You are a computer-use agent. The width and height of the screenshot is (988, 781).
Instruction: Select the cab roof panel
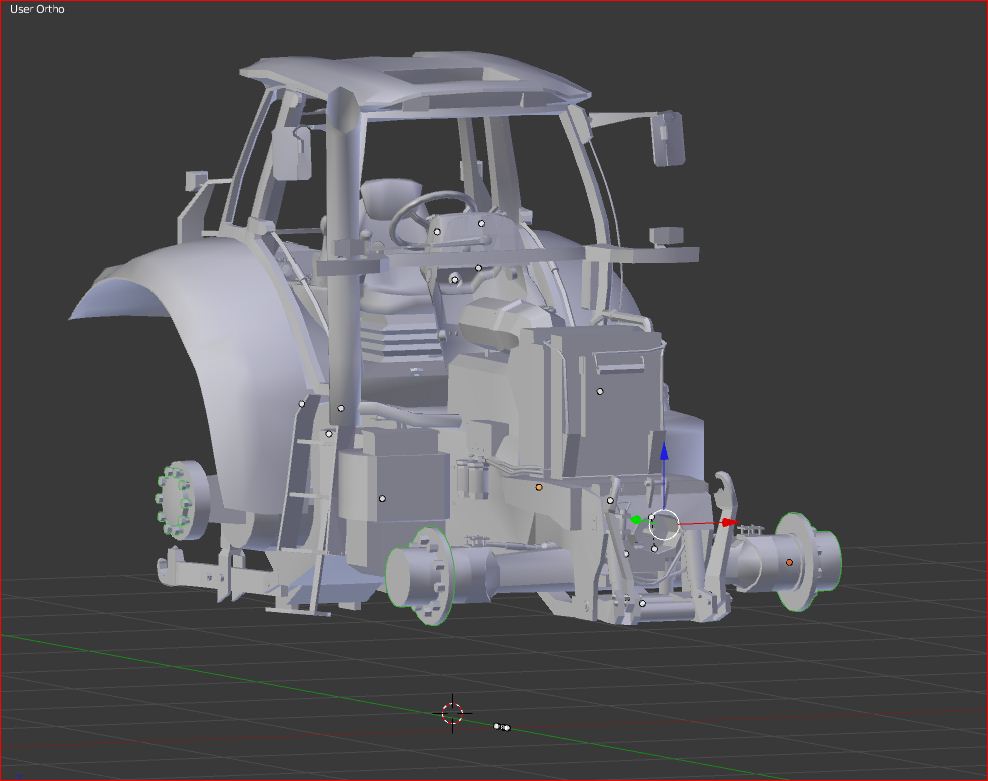tap(416, 82)
